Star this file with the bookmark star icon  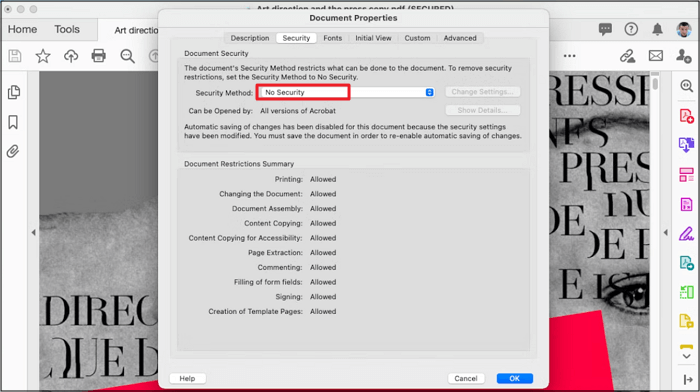43,56
